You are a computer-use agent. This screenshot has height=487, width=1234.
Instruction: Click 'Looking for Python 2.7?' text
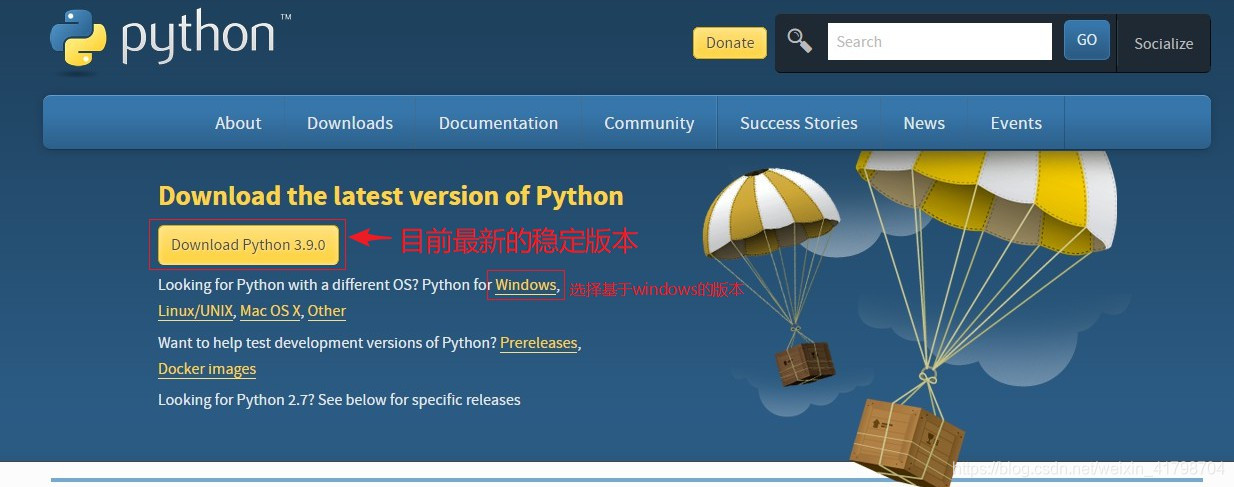point(236,400)
